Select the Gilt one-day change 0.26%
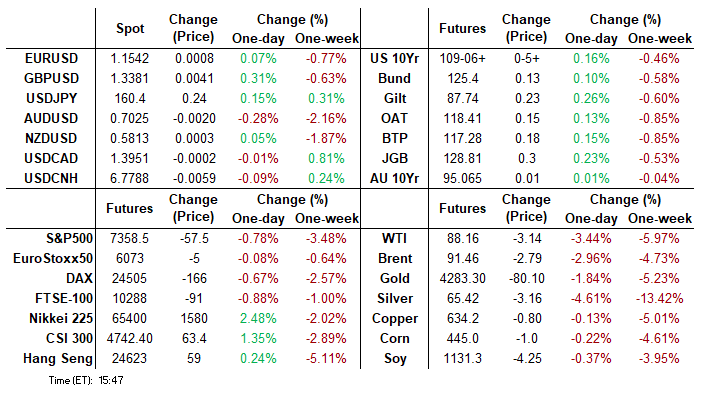This screenshot has width=716, height=397. point(591,99)
